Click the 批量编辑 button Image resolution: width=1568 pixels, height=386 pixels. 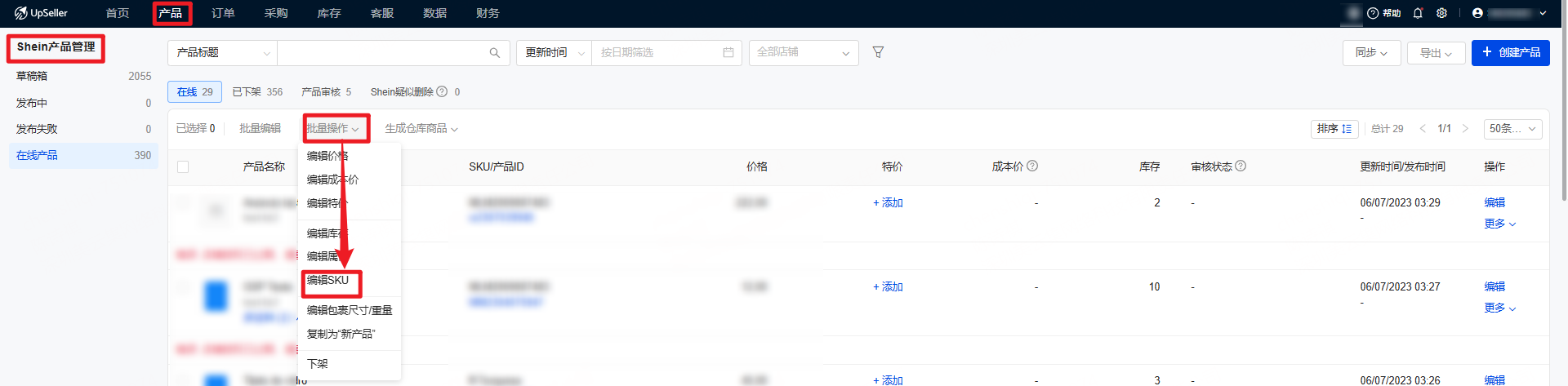(x=260, y=129)
